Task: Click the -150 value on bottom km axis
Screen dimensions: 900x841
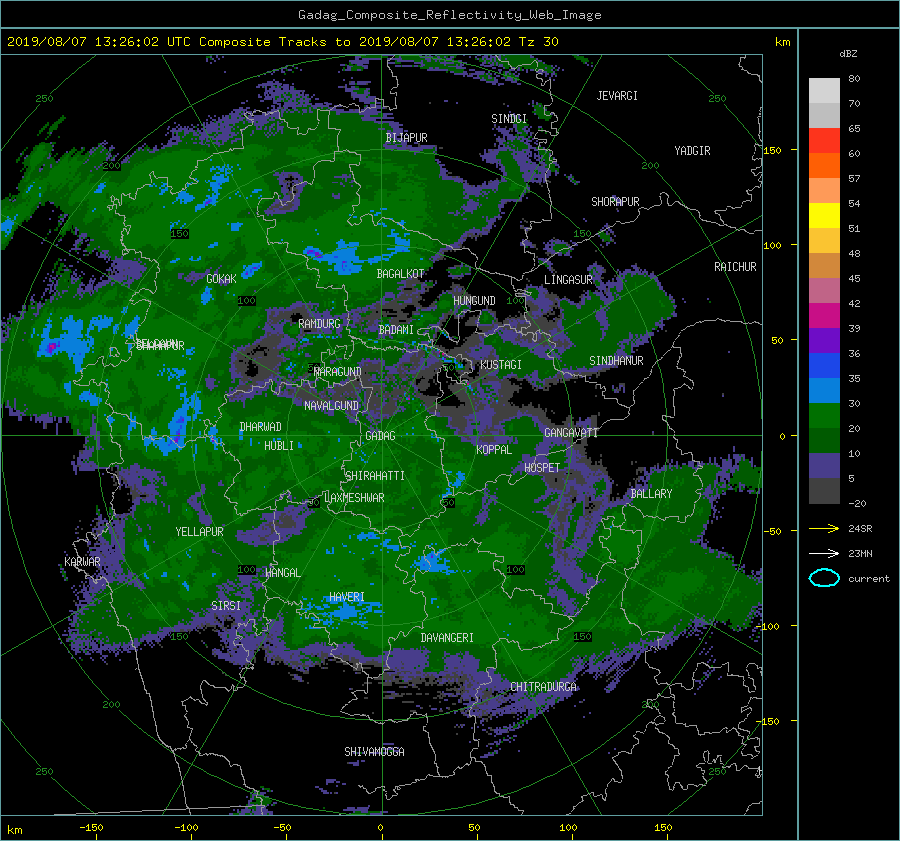Action: tap(91, 827)
